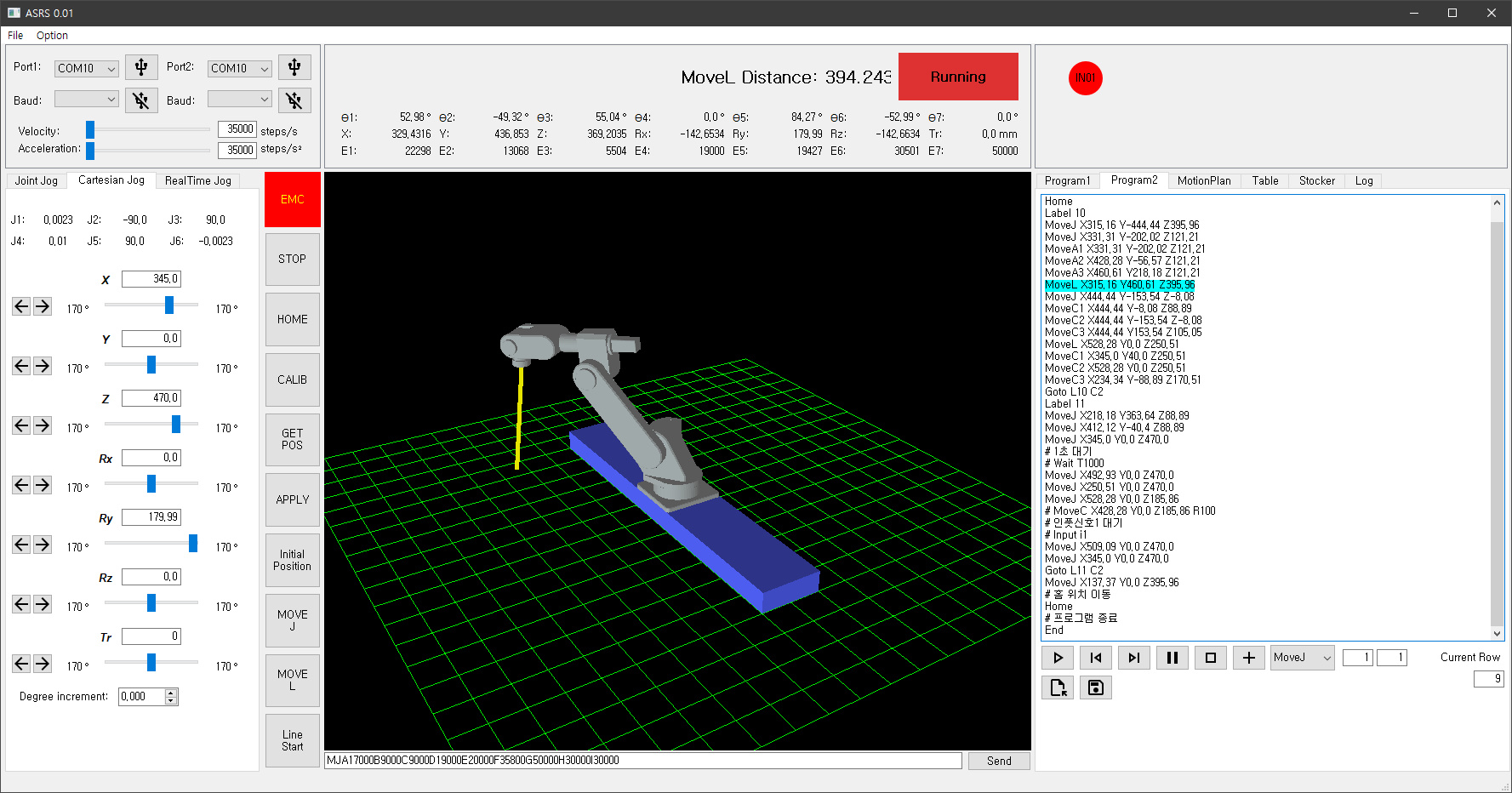Viewport: 1512px width, 793px height.
Task: Open the File menu
Action: 15,36
